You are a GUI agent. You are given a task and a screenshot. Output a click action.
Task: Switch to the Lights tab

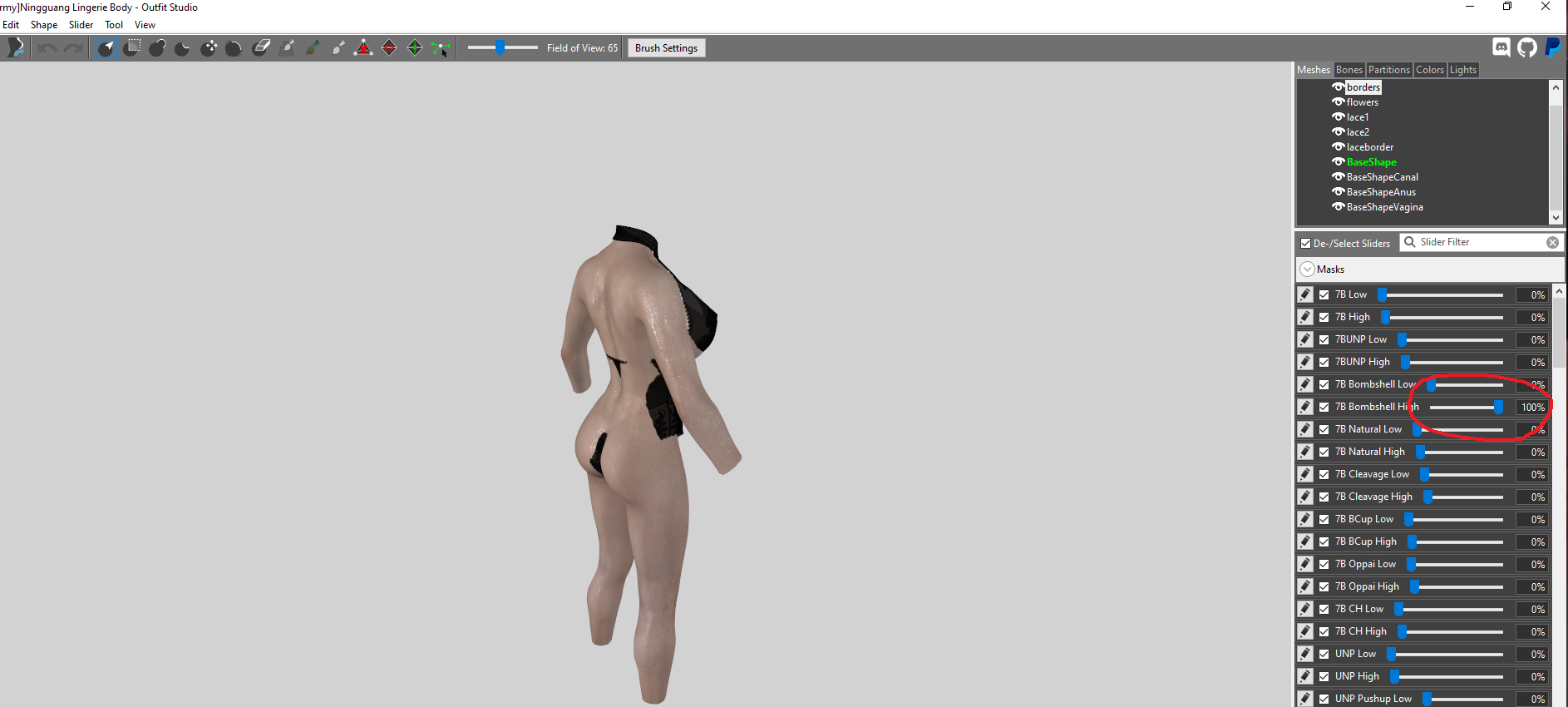(x=1463, y=70)
